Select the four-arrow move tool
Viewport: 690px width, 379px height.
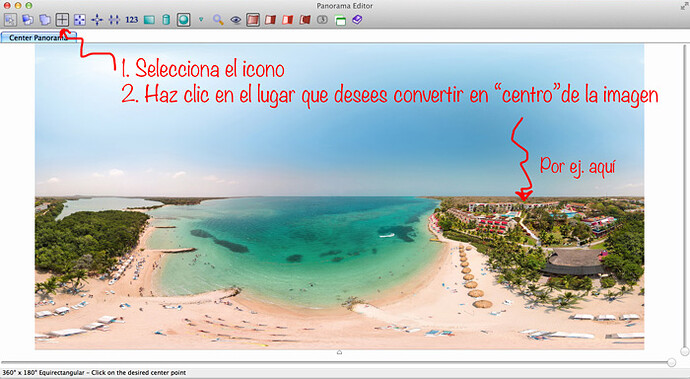point(97,20)
